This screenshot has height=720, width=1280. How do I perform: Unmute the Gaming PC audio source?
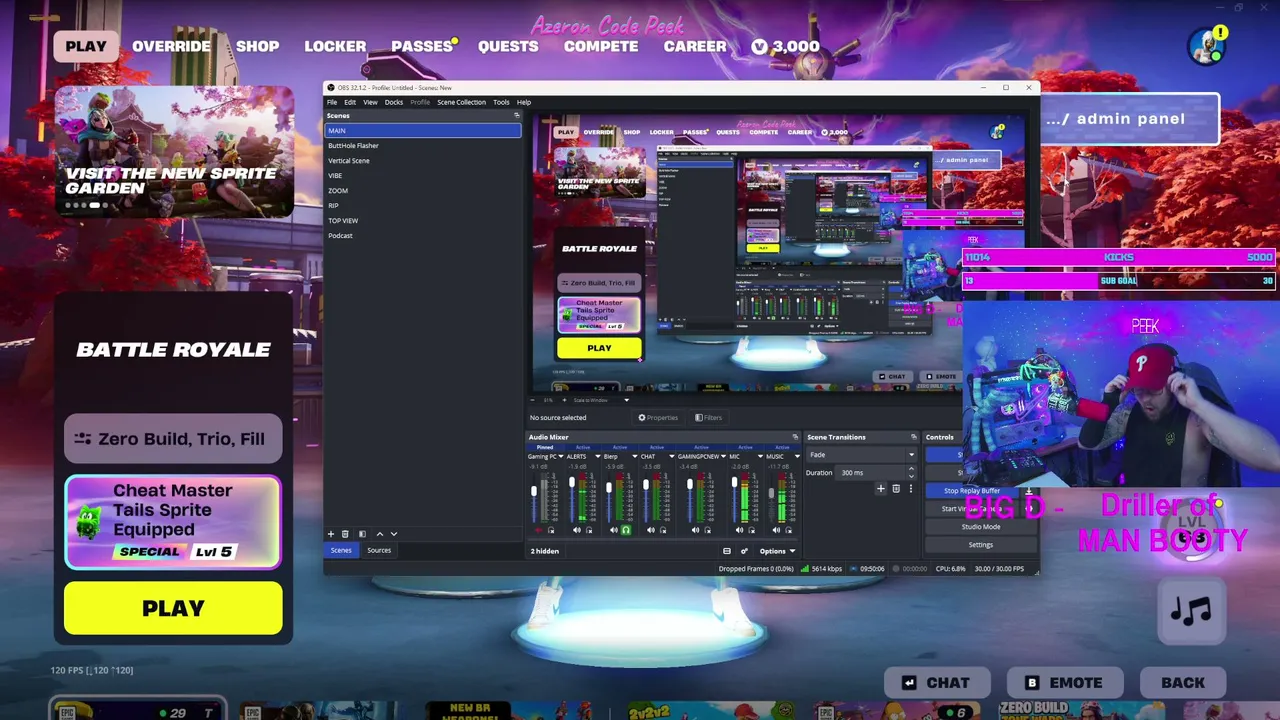click(539, 530)
